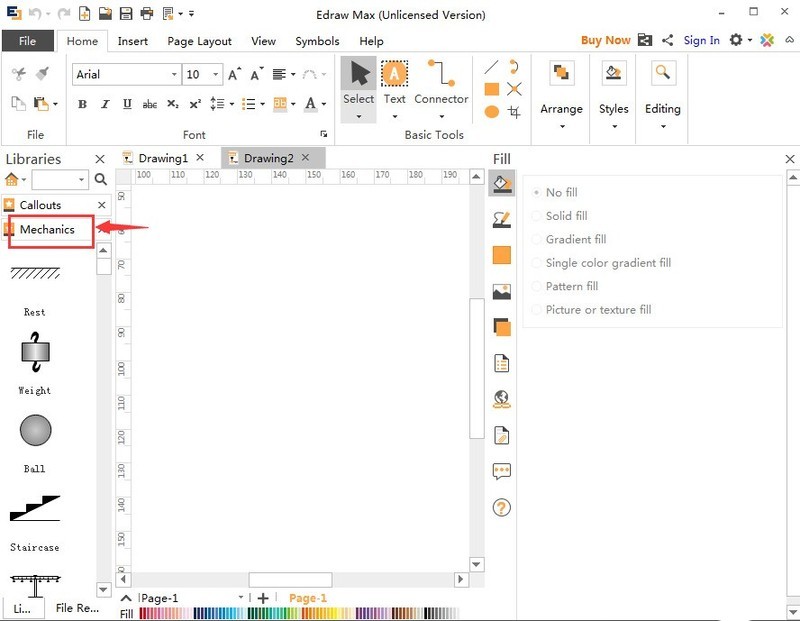Click the copy icon

tap(18, 104)
